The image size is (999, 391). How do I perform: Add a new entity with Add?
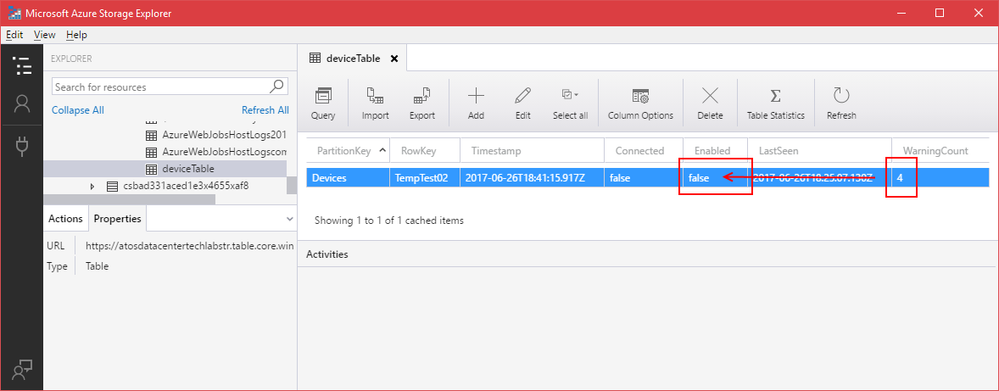[476, 104]
